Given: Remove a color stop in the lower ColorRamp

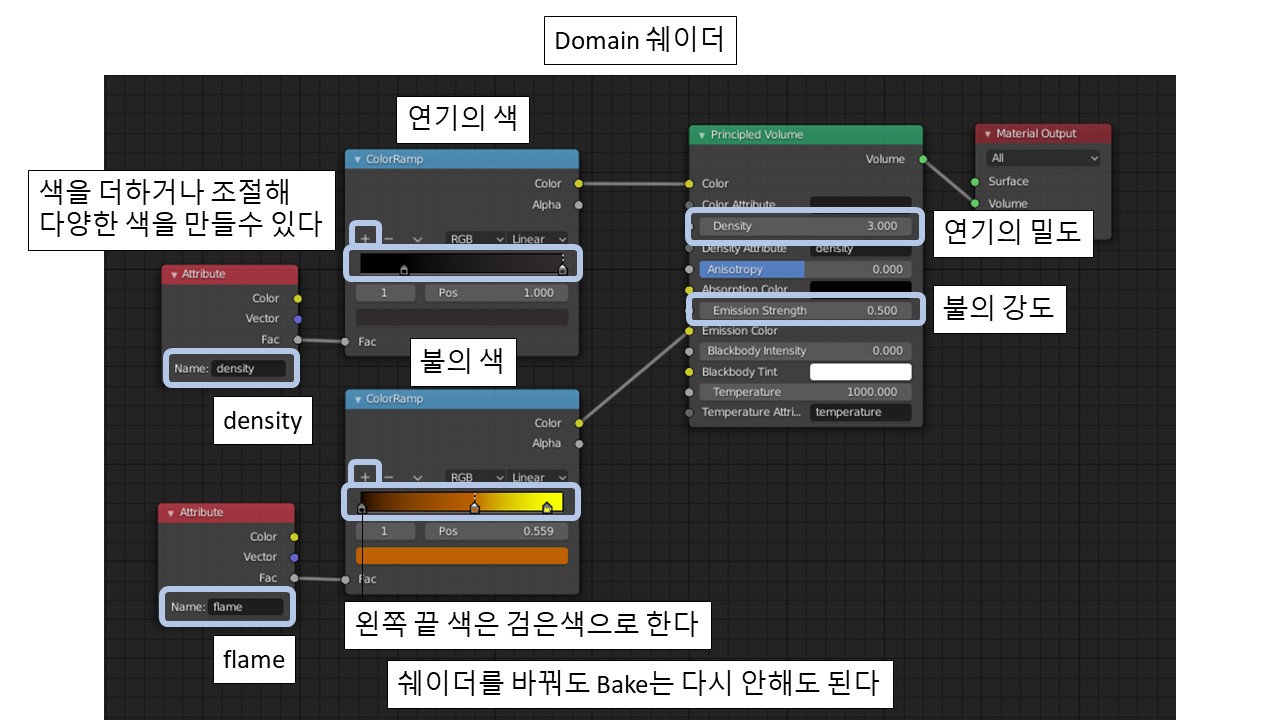Looking at the screenshot, I should coord(389,477).
